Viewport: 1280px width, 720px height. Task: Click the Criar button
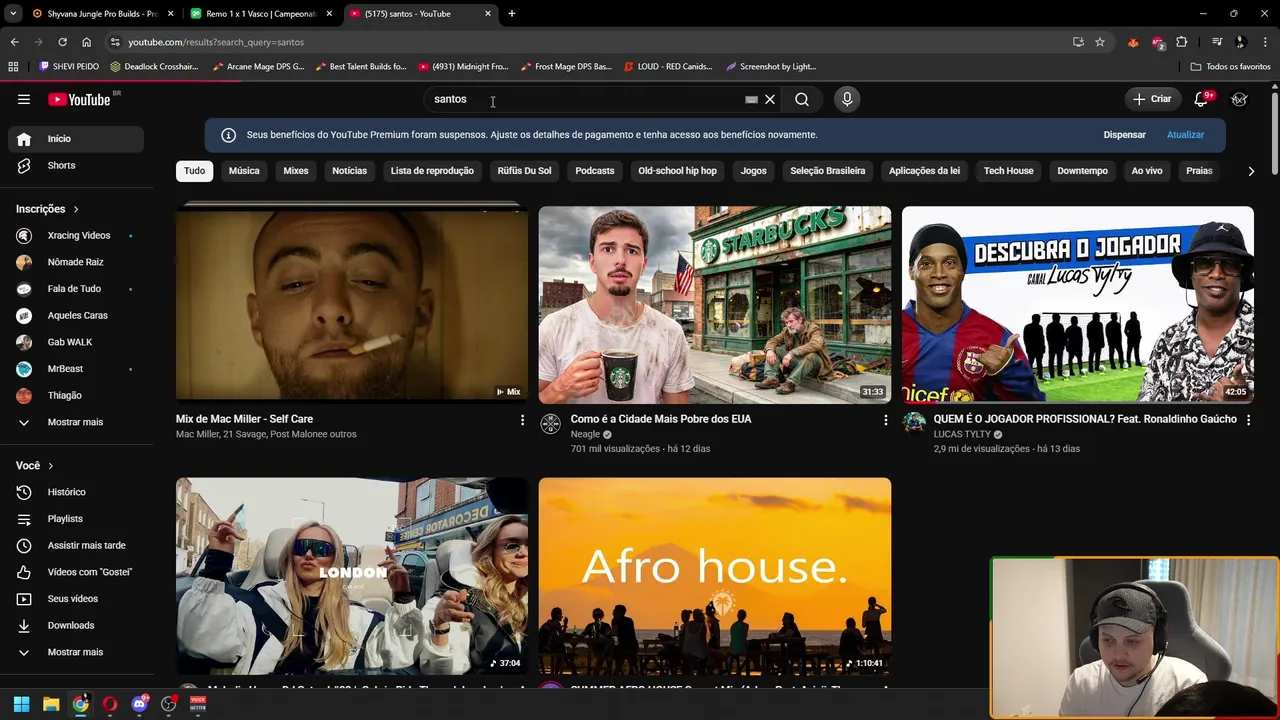(x=1151, y=99)
